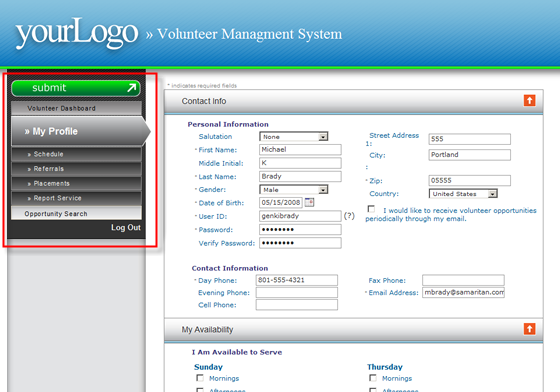Image resolution: width=560 pixels, height=392 pixels.
Task: Check Sunday Mornings availability
Action: pyautogui.click(x=200, y=378)
